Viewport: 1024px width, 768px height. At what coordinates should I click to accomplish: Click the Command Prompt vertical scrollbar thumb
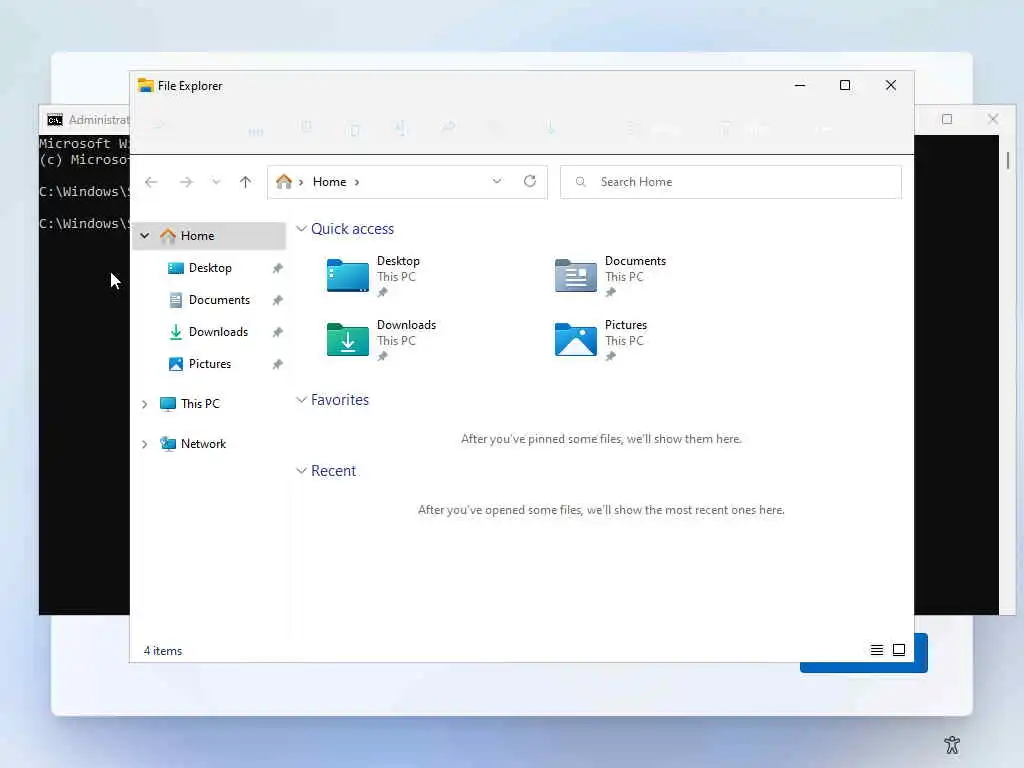1008,160
